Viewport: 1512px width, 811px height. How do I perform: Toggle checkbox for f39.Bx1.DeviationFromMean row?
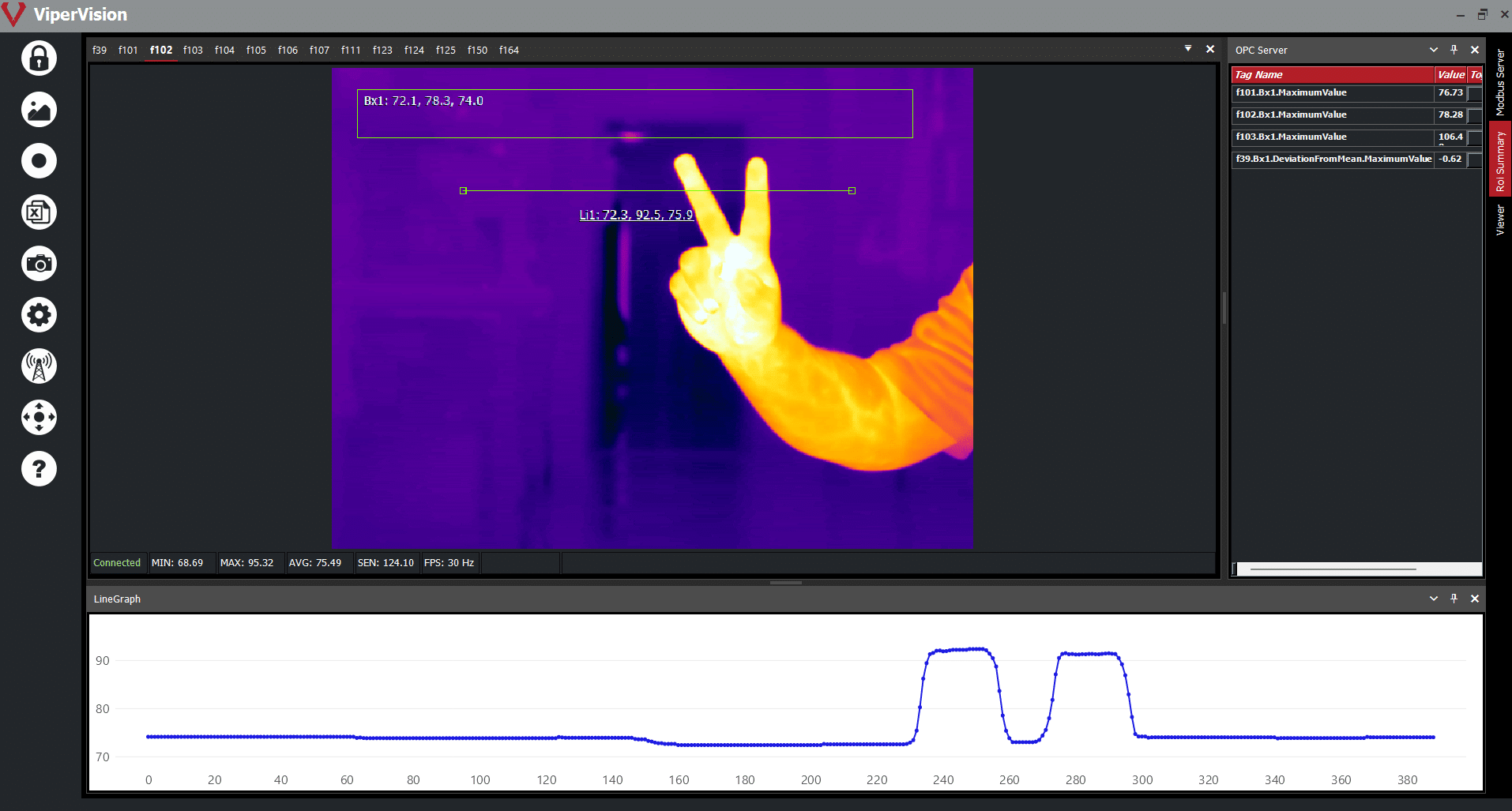click(x=1474, y=160)
